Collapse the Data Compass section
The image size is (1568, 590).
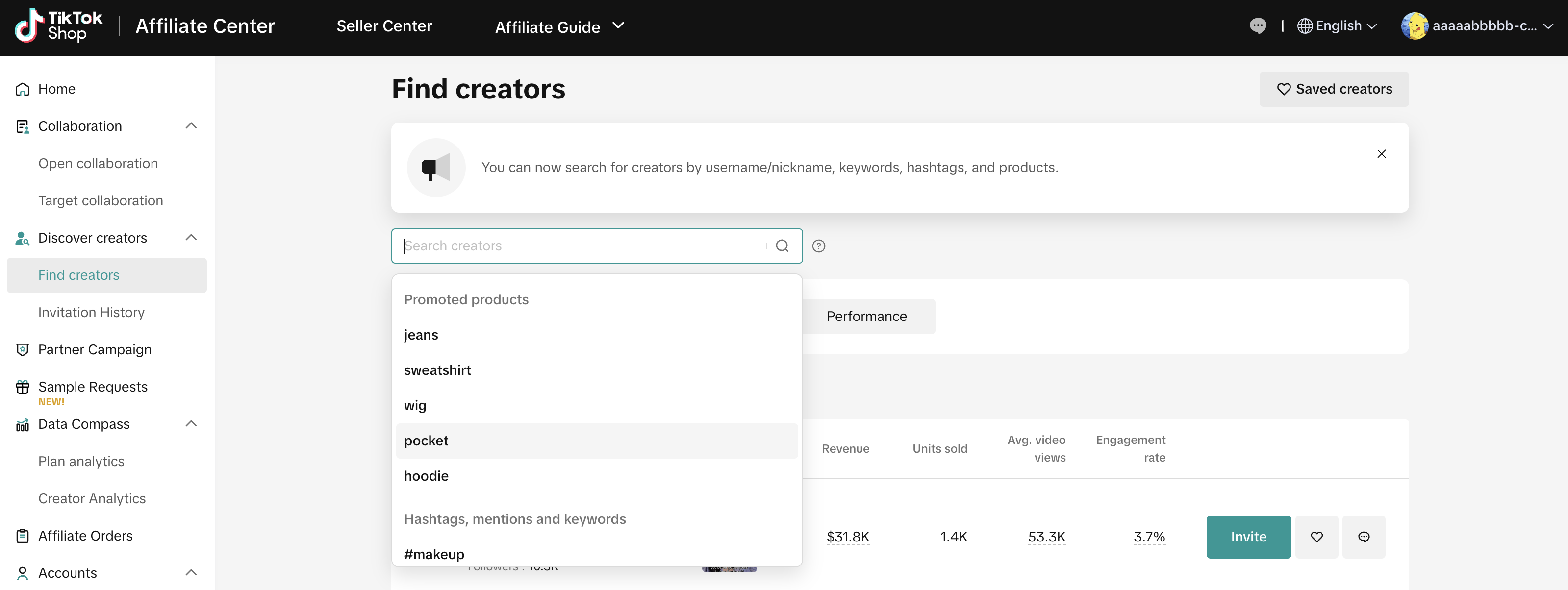tap(191, 423)
